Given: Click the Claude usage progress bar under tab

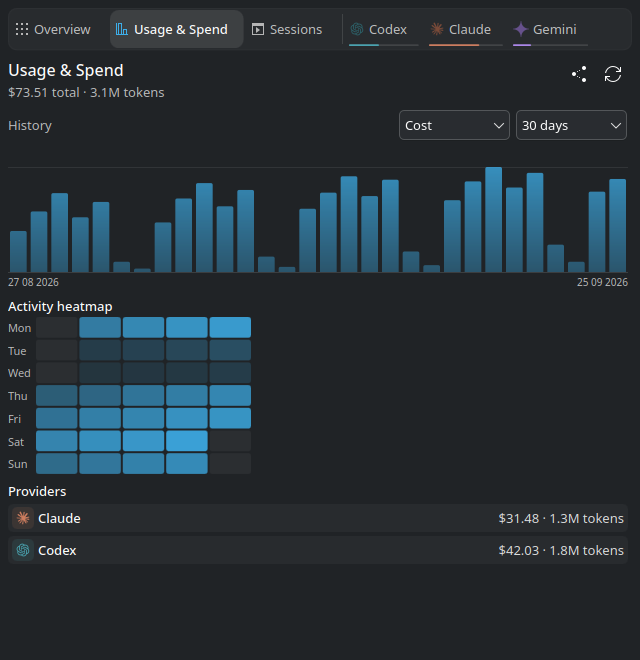Looking at the screenshot, I should coord(466,45).
